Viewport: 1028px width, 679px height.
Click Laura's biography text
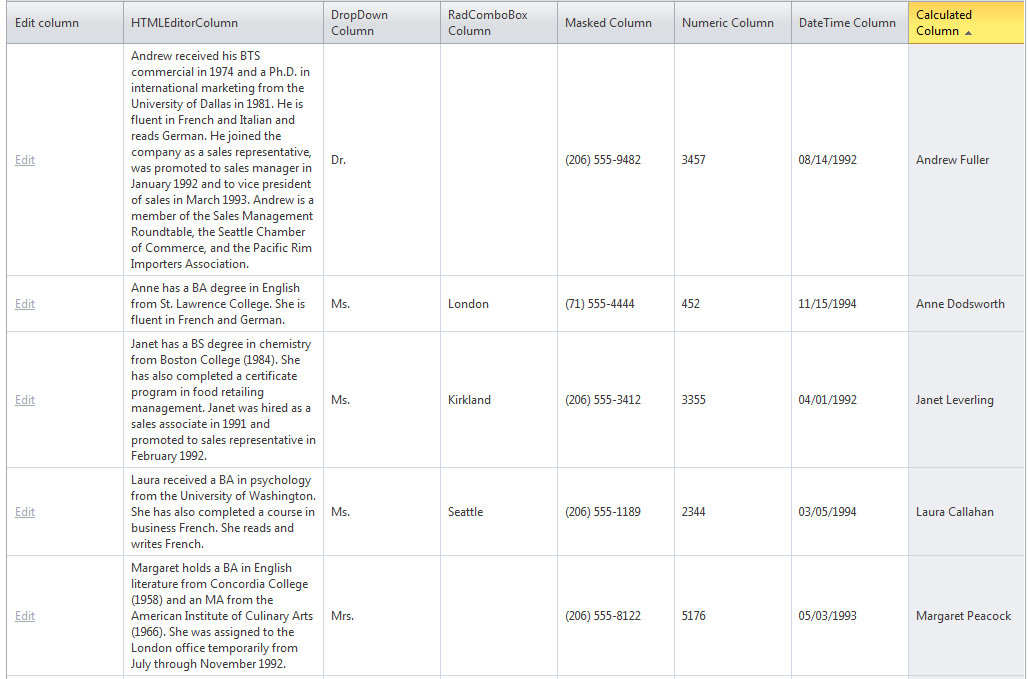(223, 512)
